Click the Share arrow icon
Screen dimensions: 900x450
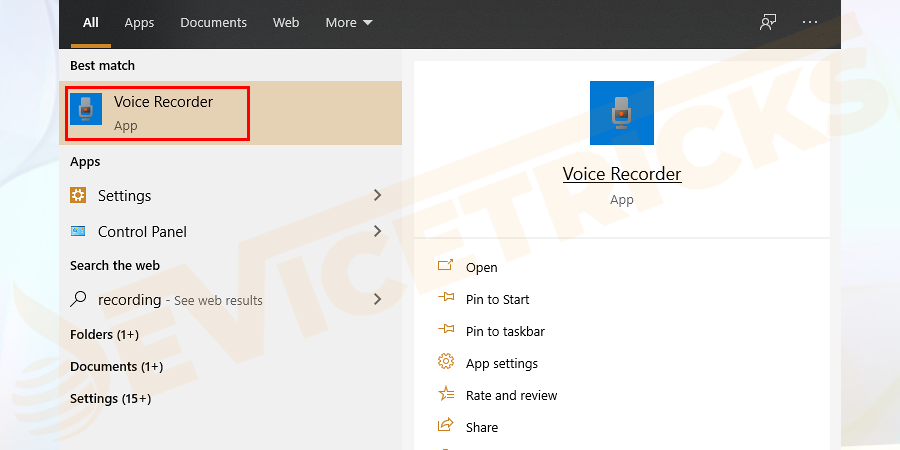(x=445, y=425)
